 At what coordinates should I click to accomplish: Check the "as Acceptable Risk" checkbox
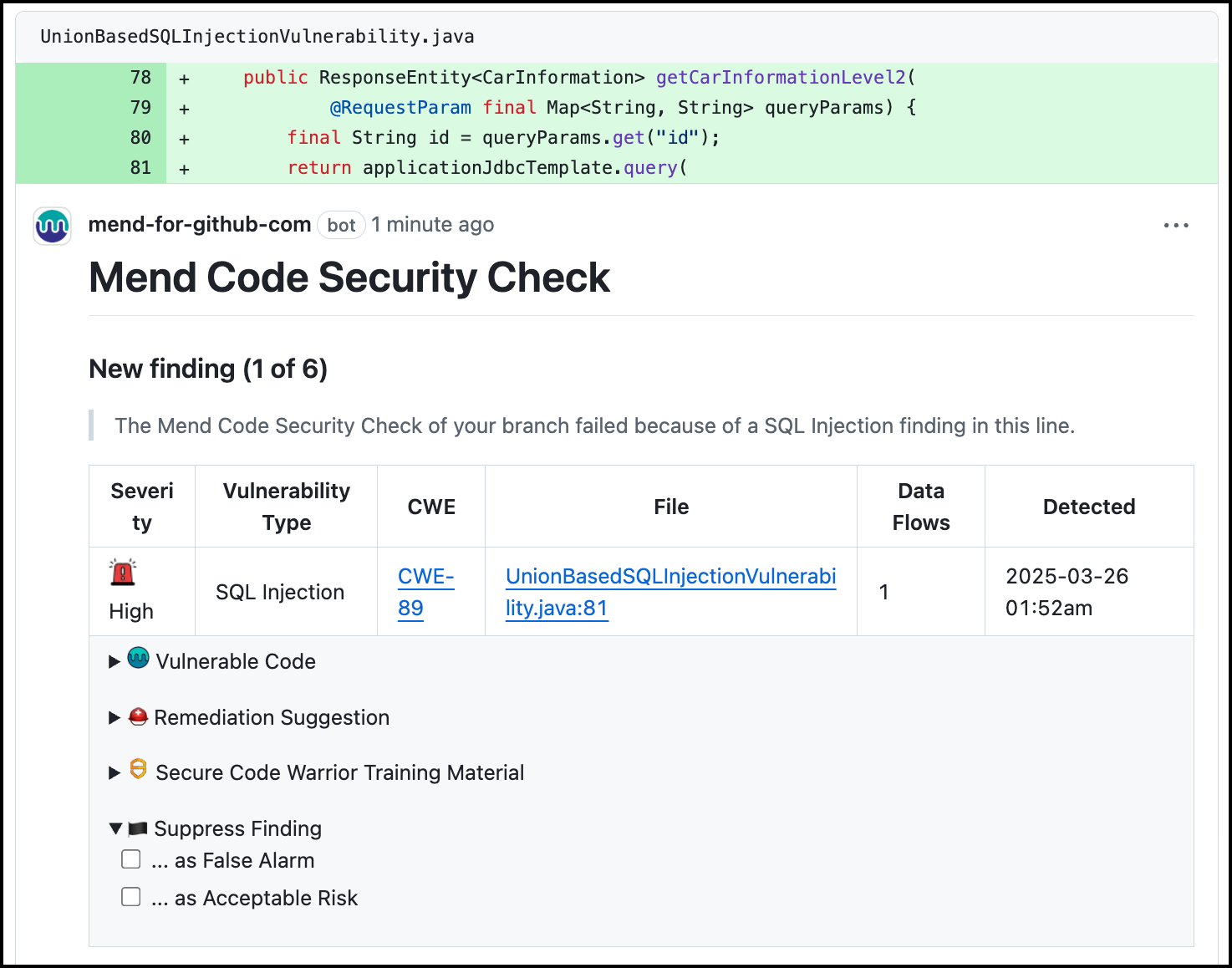coord(131,897)
